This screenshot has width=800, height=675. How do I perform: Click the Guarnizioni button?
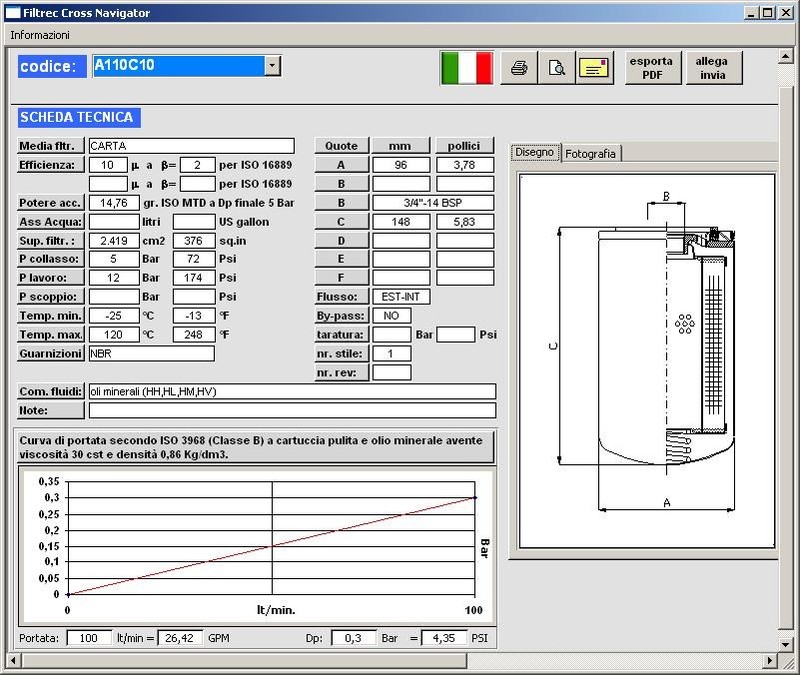[51, 354]
